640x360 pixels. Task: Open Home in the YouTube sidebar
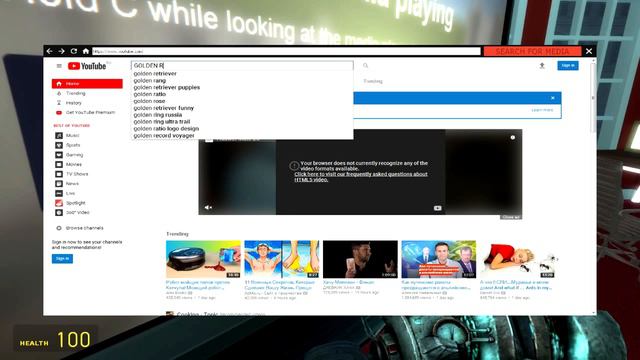tap(87, 84)
